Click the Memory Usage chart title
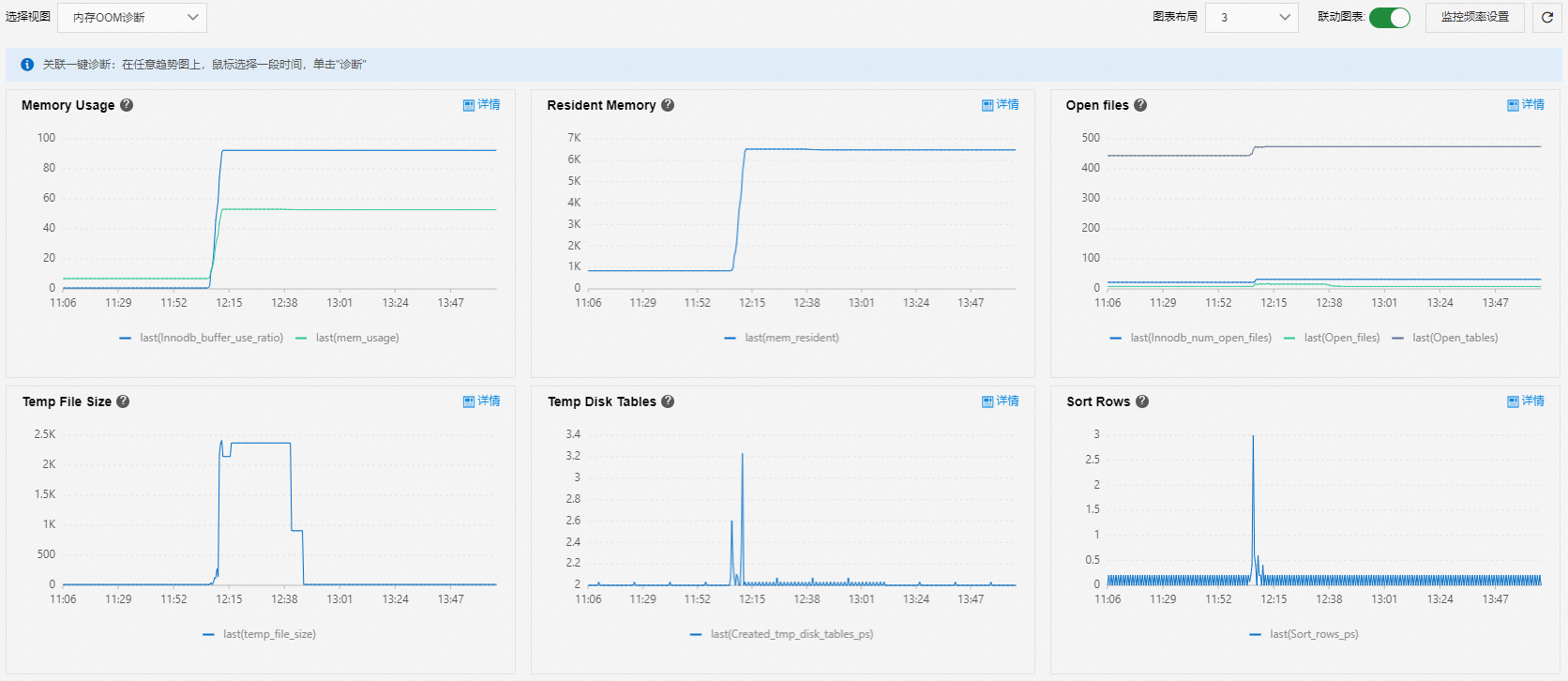This screenshot has height=681, width=1568. (x=68, y=105)
